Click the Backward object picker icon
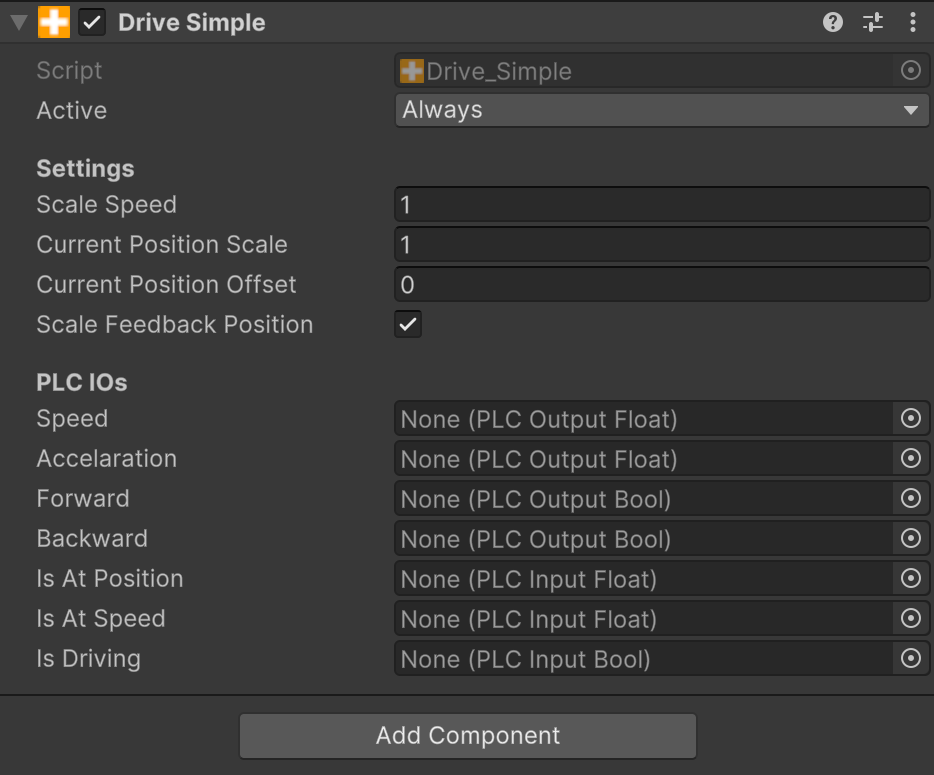Image resolution: width=934 pixels, height=775 pixels. 910,539
